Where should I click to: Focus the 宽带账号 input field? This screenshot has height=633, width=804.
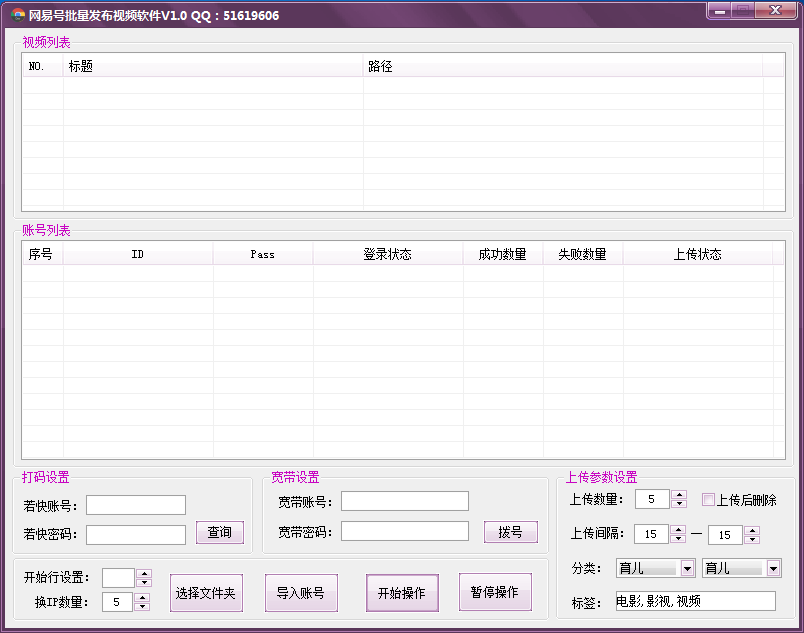pos(405,501)
